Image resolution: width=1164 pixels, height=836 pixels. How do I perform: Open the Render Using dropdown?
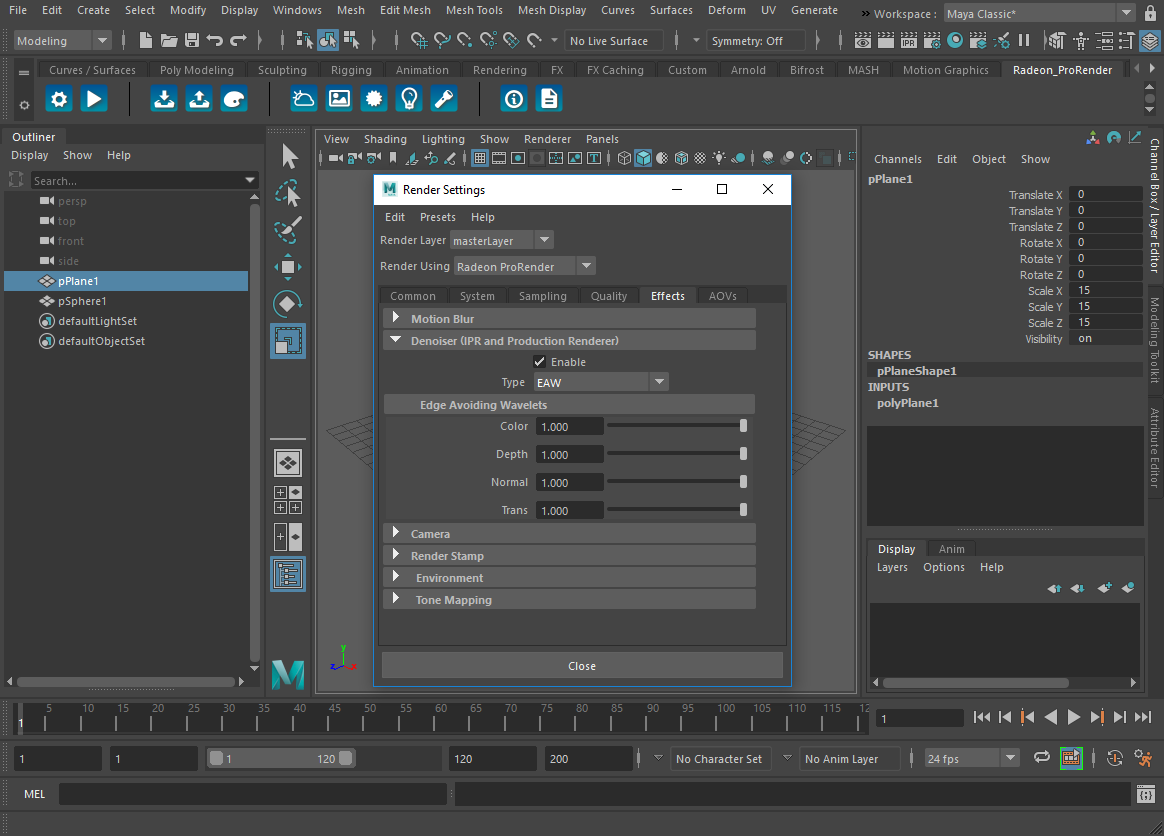click(x=525, y=267)
